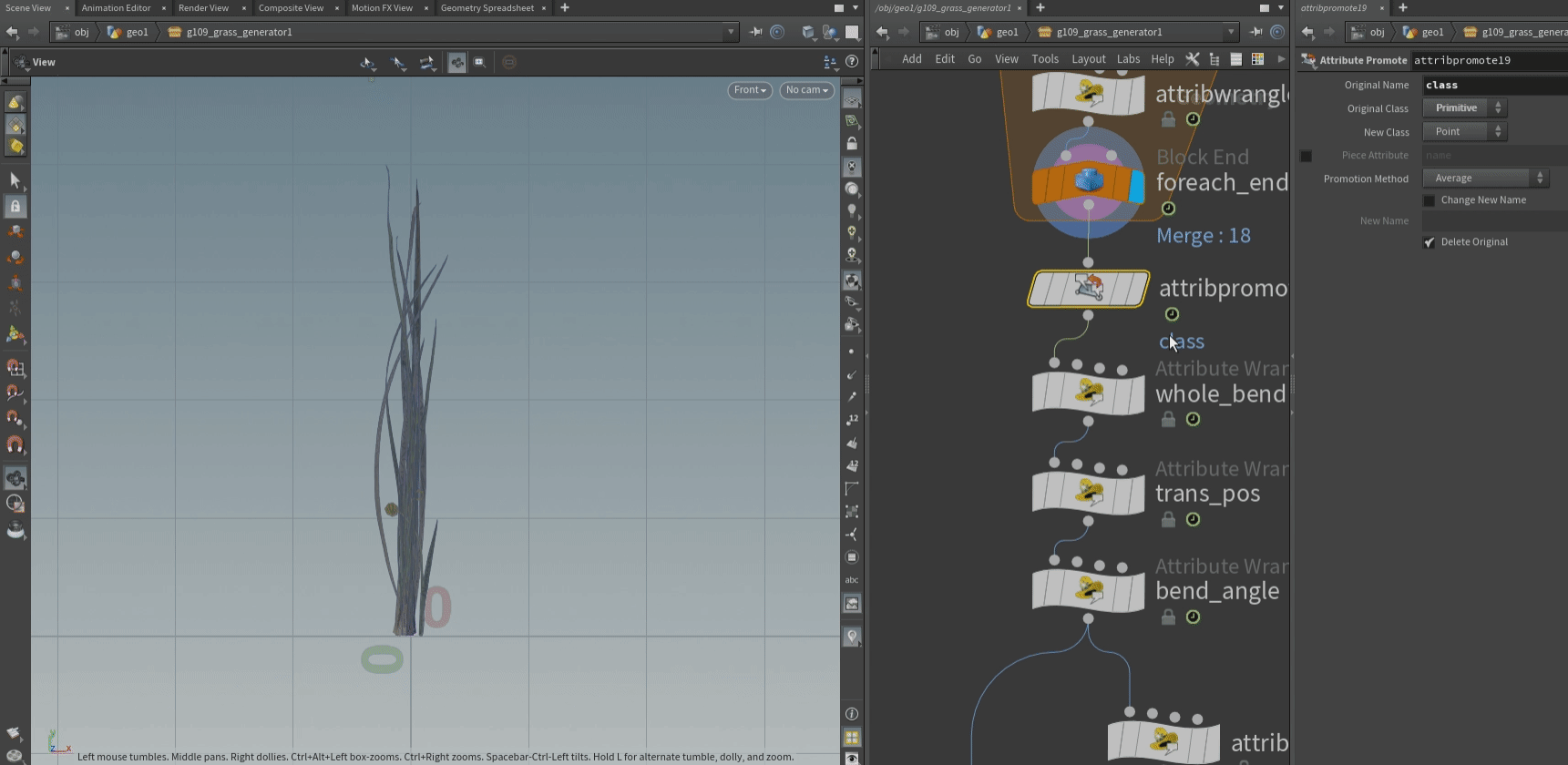Open viewport help question mark icon
Screen dimensions: 1568x765
852,62
